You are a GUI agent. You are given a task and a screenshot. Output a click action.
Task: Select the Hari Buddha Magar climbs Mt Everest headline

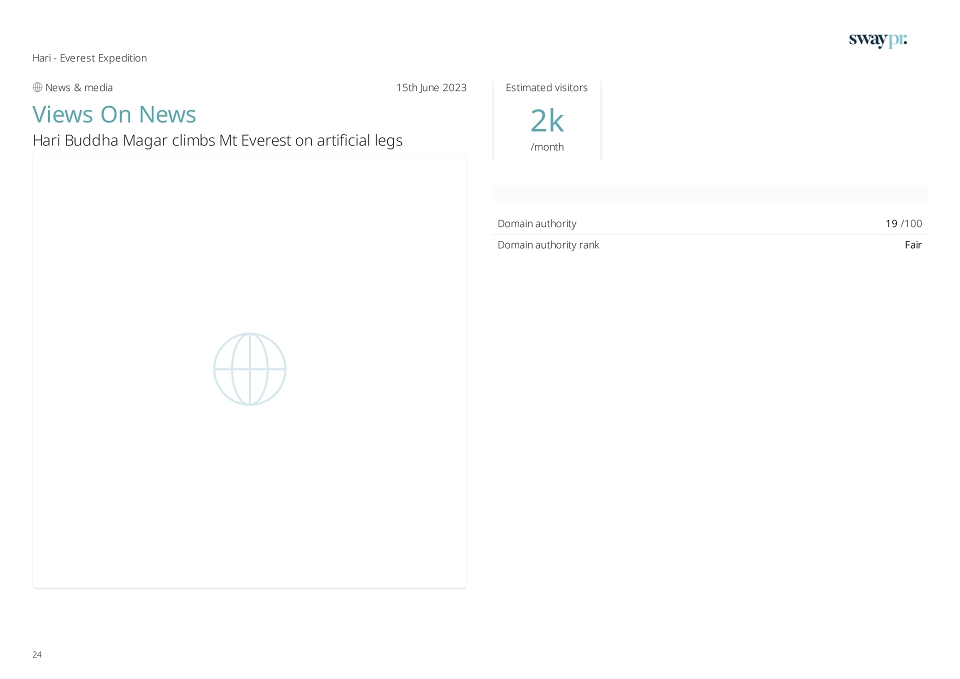(x=217, y=141)
